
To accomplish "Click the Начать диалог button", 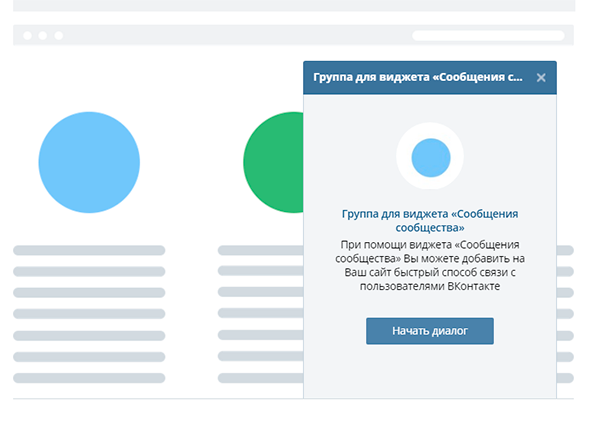I will tap(430, 331).
